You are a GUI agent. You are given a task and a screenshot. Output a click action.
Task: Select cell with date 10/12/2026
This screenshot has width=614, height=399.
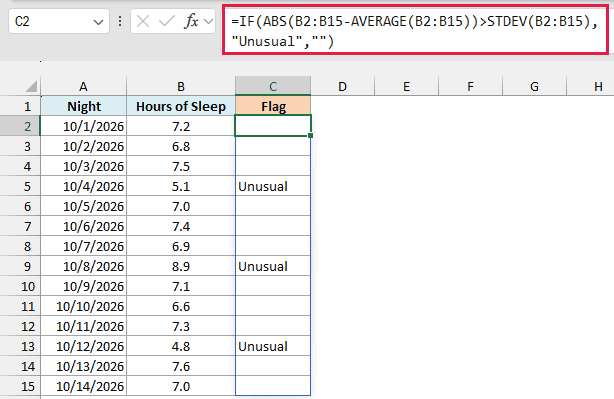pos(83,346)
